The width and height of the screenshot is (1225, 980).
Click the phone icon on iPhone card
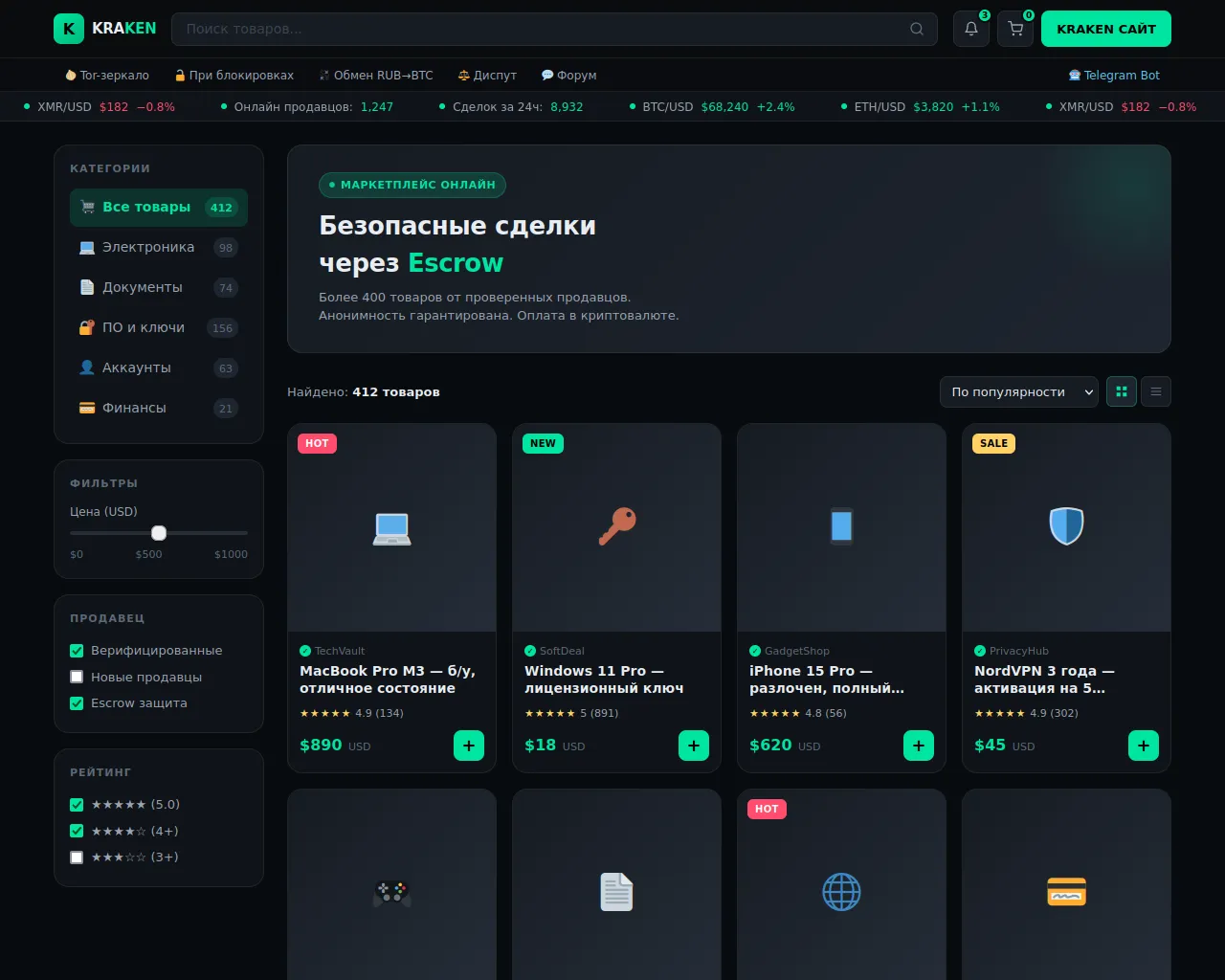pos(842,526)
